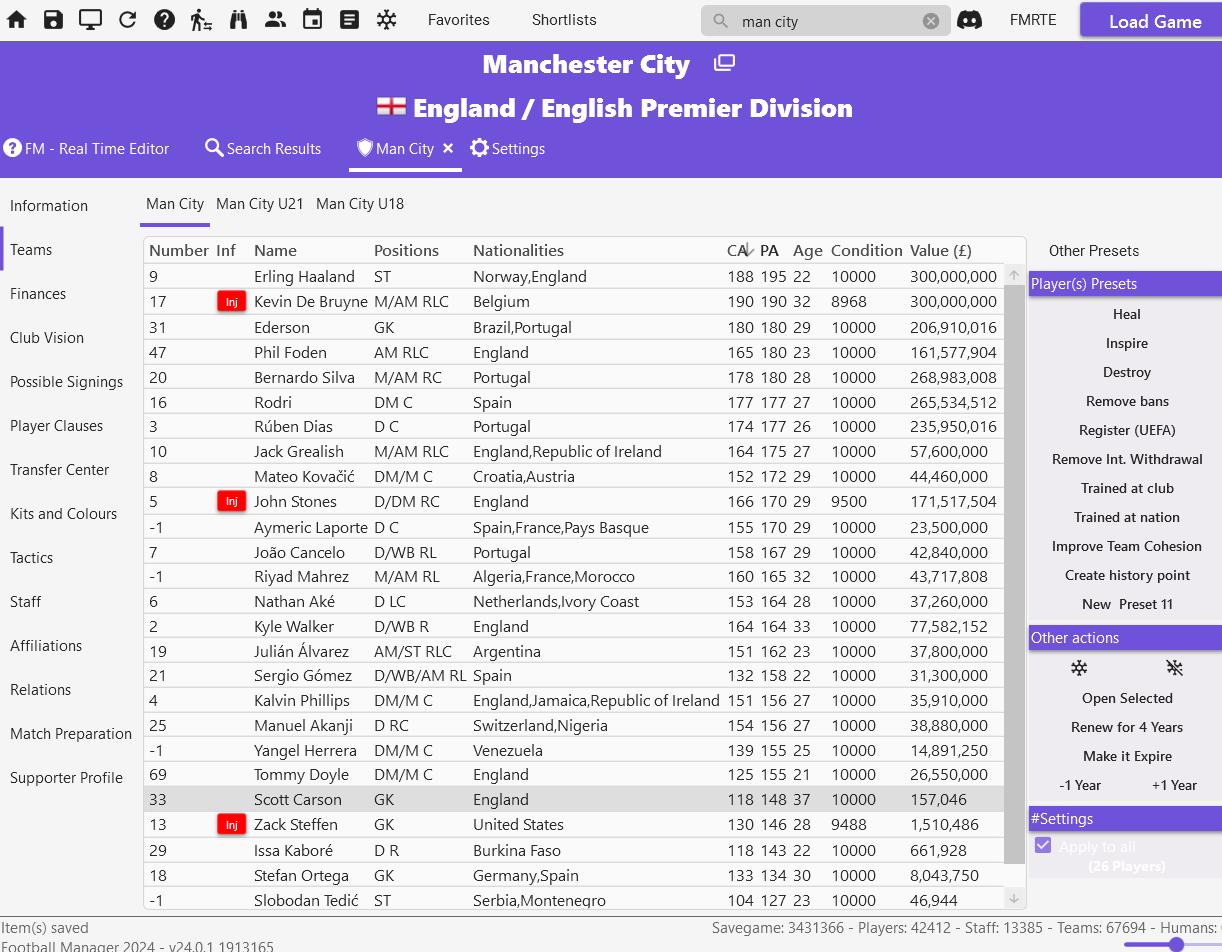Open the Information sidebar section

coord(49,206)
